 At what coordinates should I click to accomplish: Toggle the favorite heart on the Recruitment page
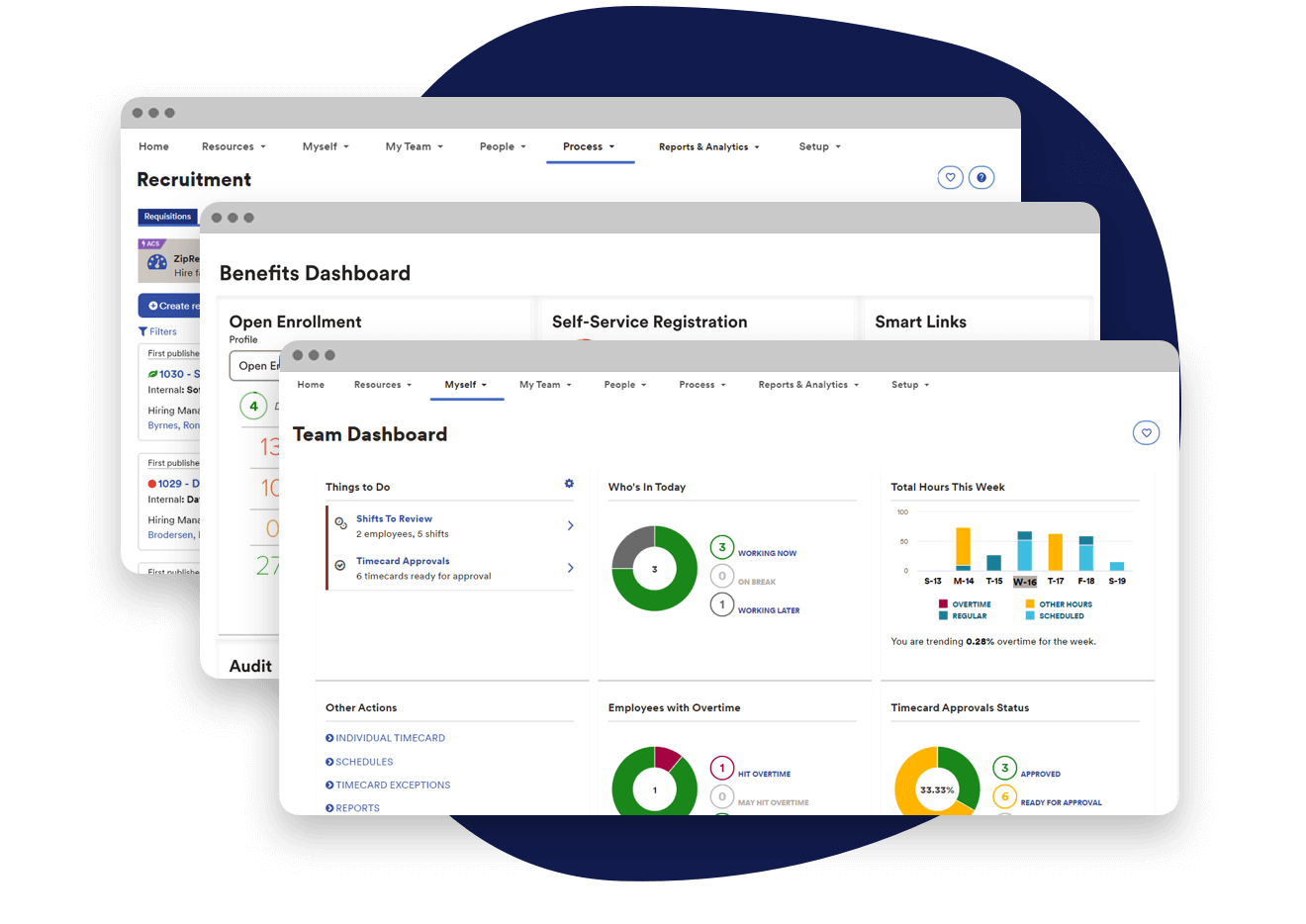pos(950,177)
